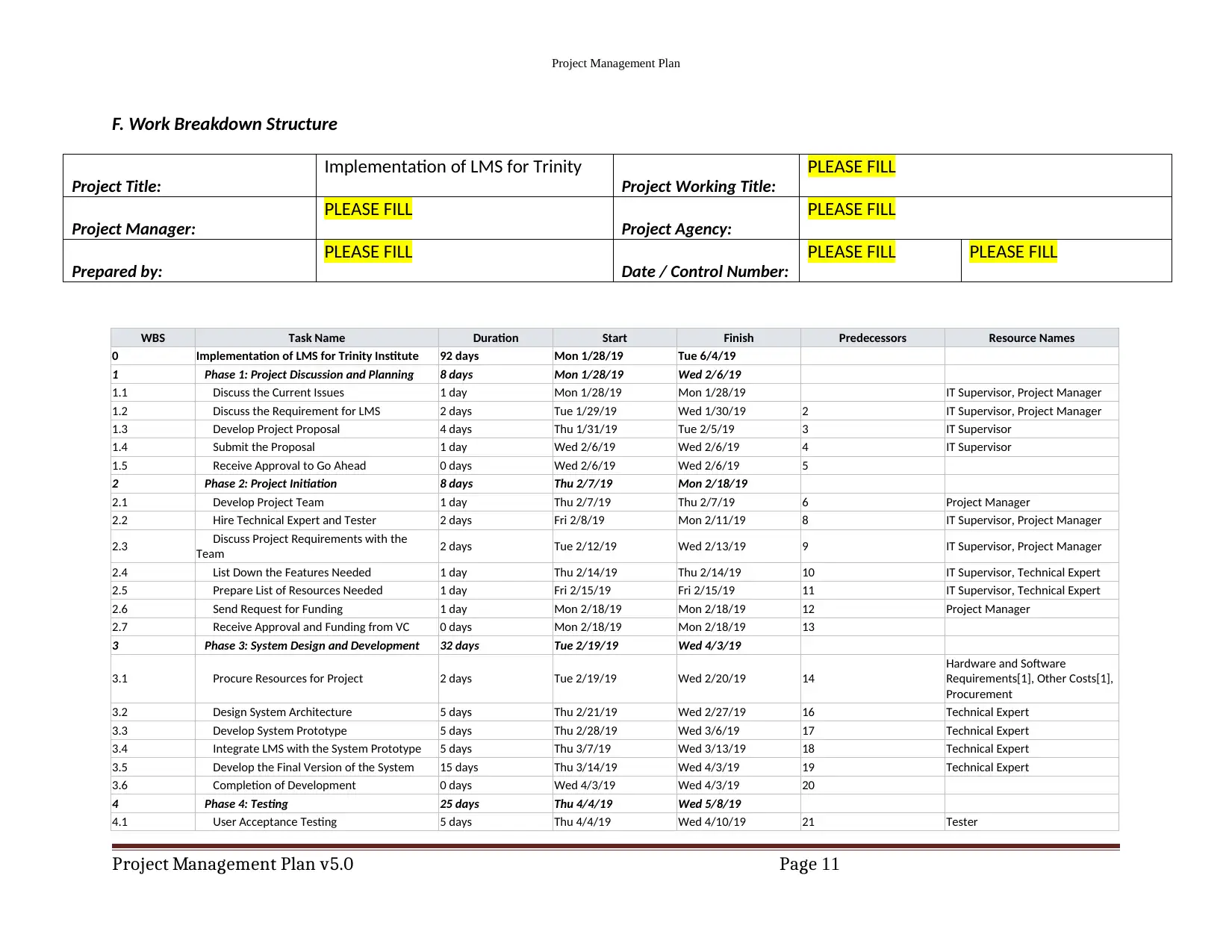
Task: Click PLEASE FILL next to Project Working Title
Action: [851, 167]
